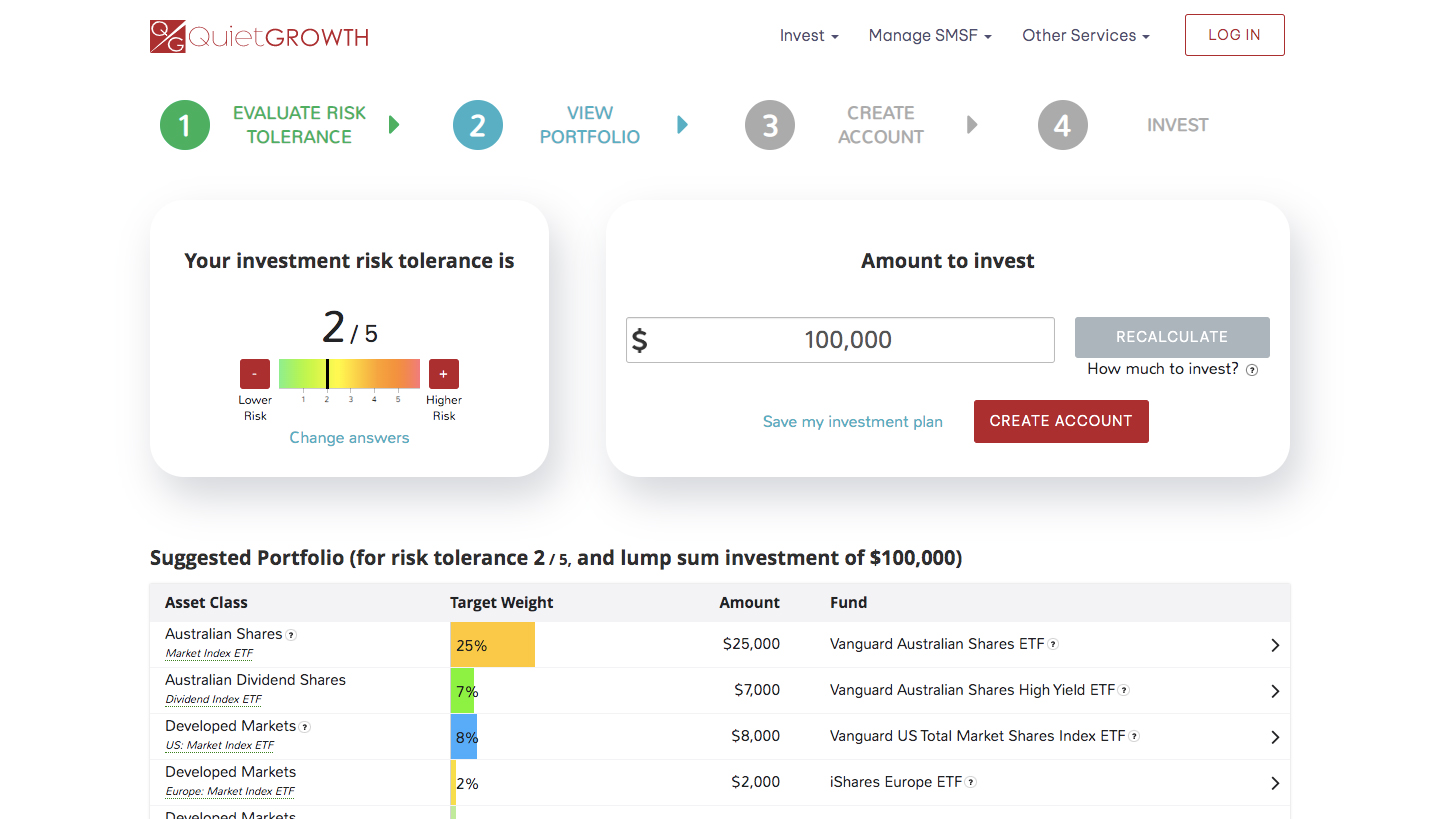
Task: Click the Australian Dividend Shares asset name
Action: pos(255,680)
